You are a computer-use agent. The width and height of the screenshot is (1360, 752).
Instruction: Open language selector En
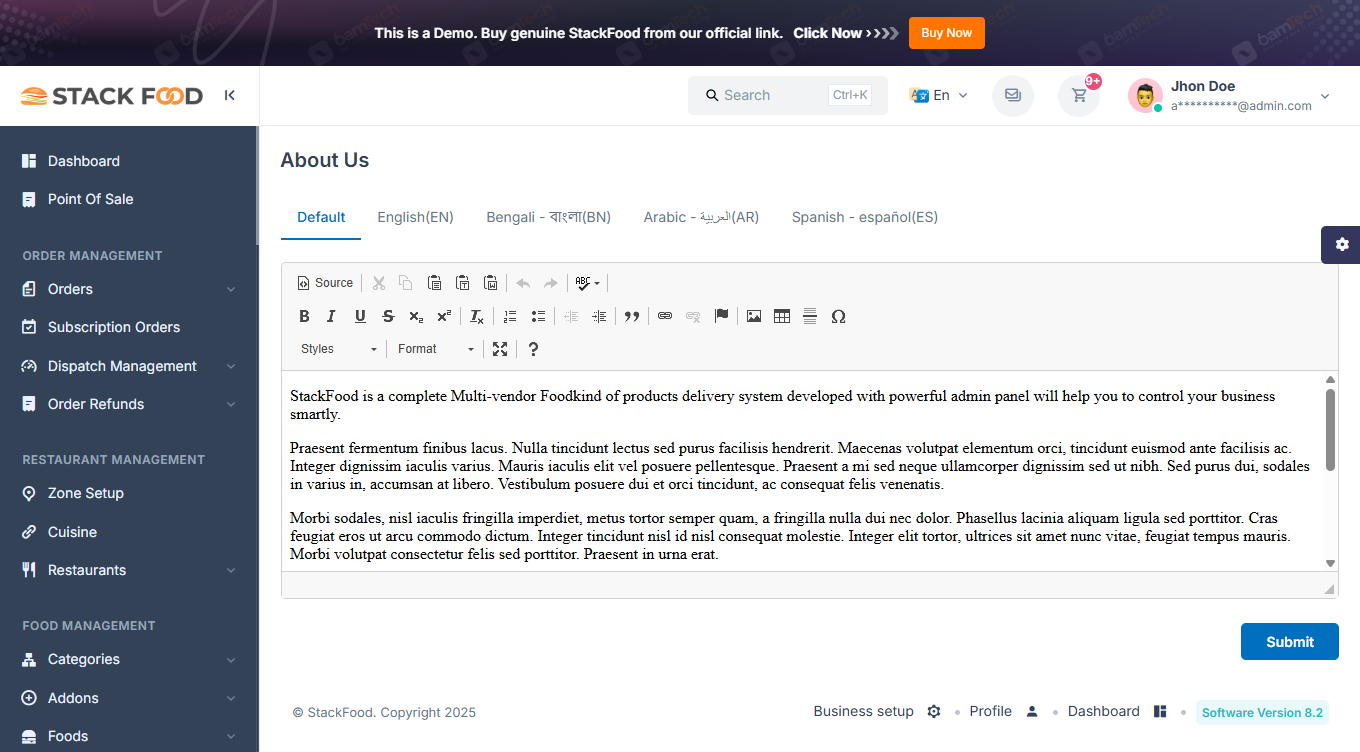pos(938,95)
